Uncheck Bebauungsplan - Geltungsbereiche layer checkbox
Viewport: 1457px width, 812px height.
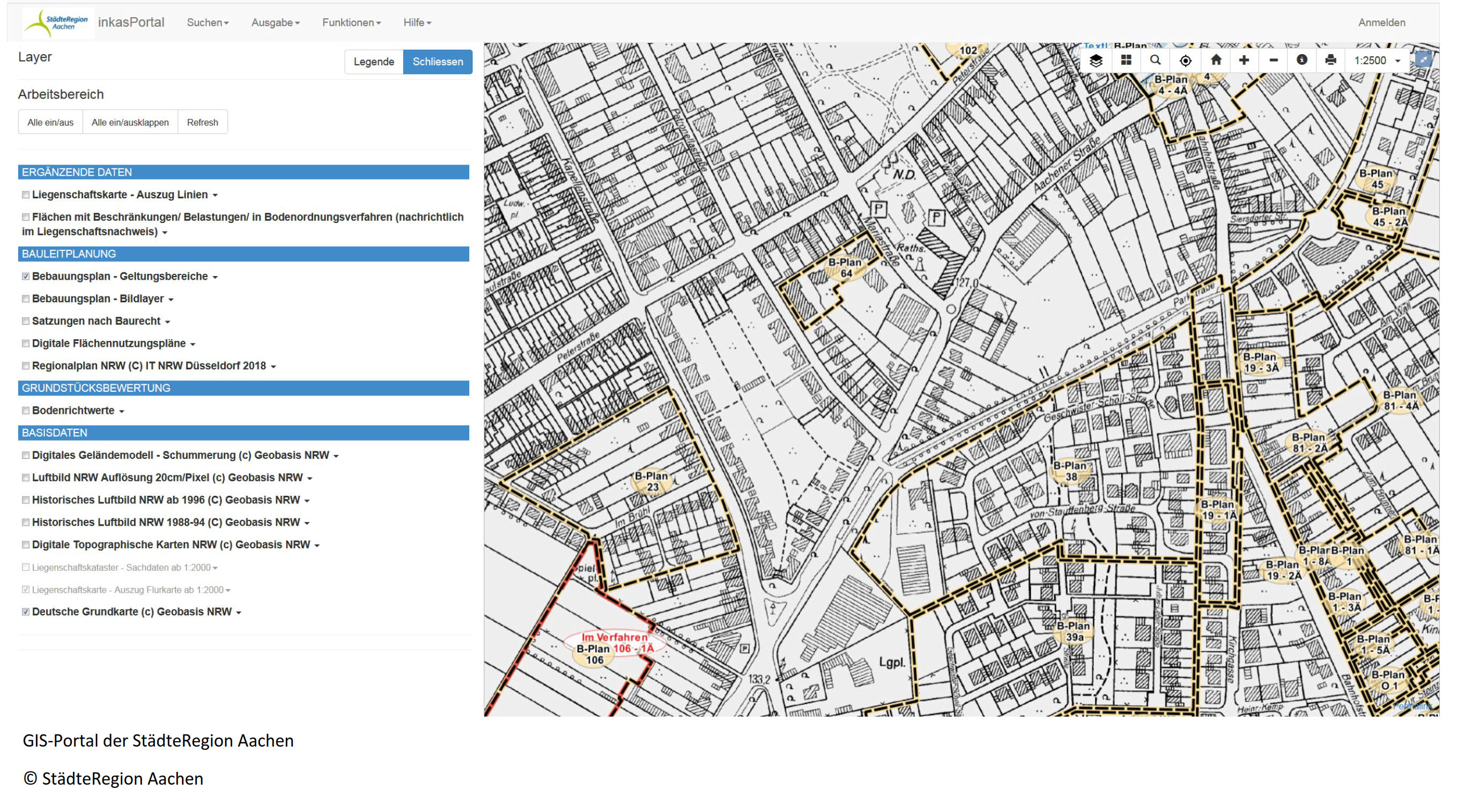click(x=25, y=277)
